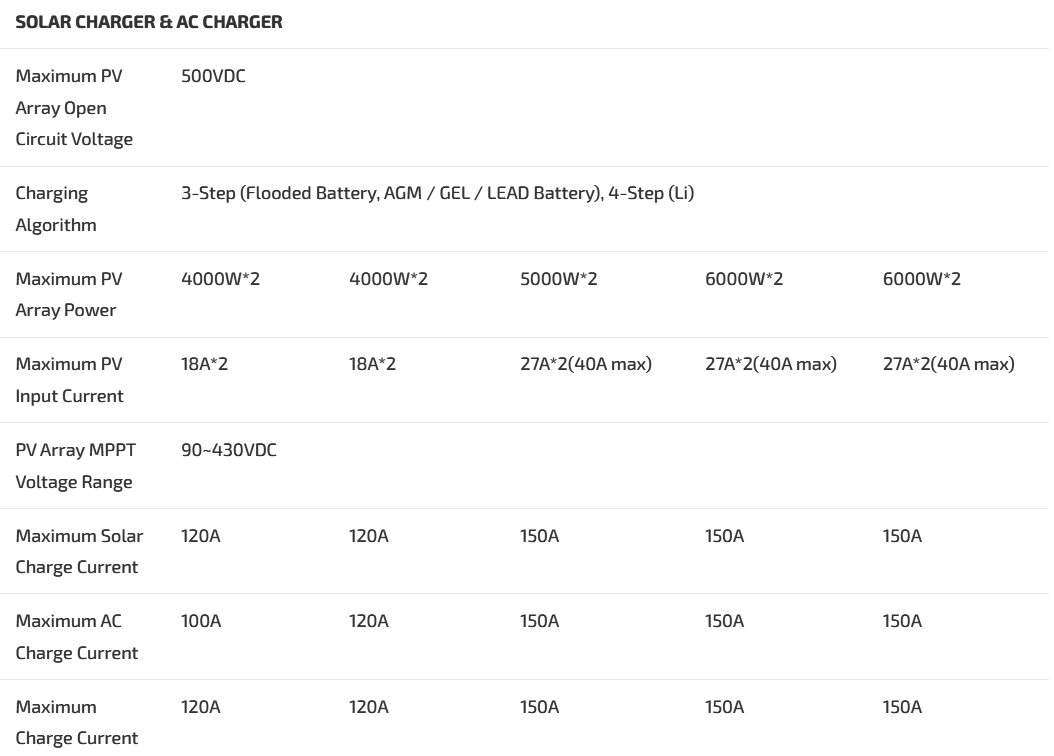Select the Charging Algorithm row label

point(56,208)
